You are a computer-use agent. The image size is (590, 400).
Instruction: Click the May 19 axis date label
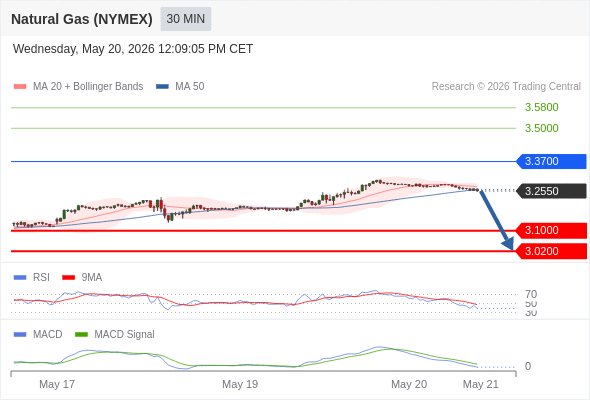pos(240,384)
